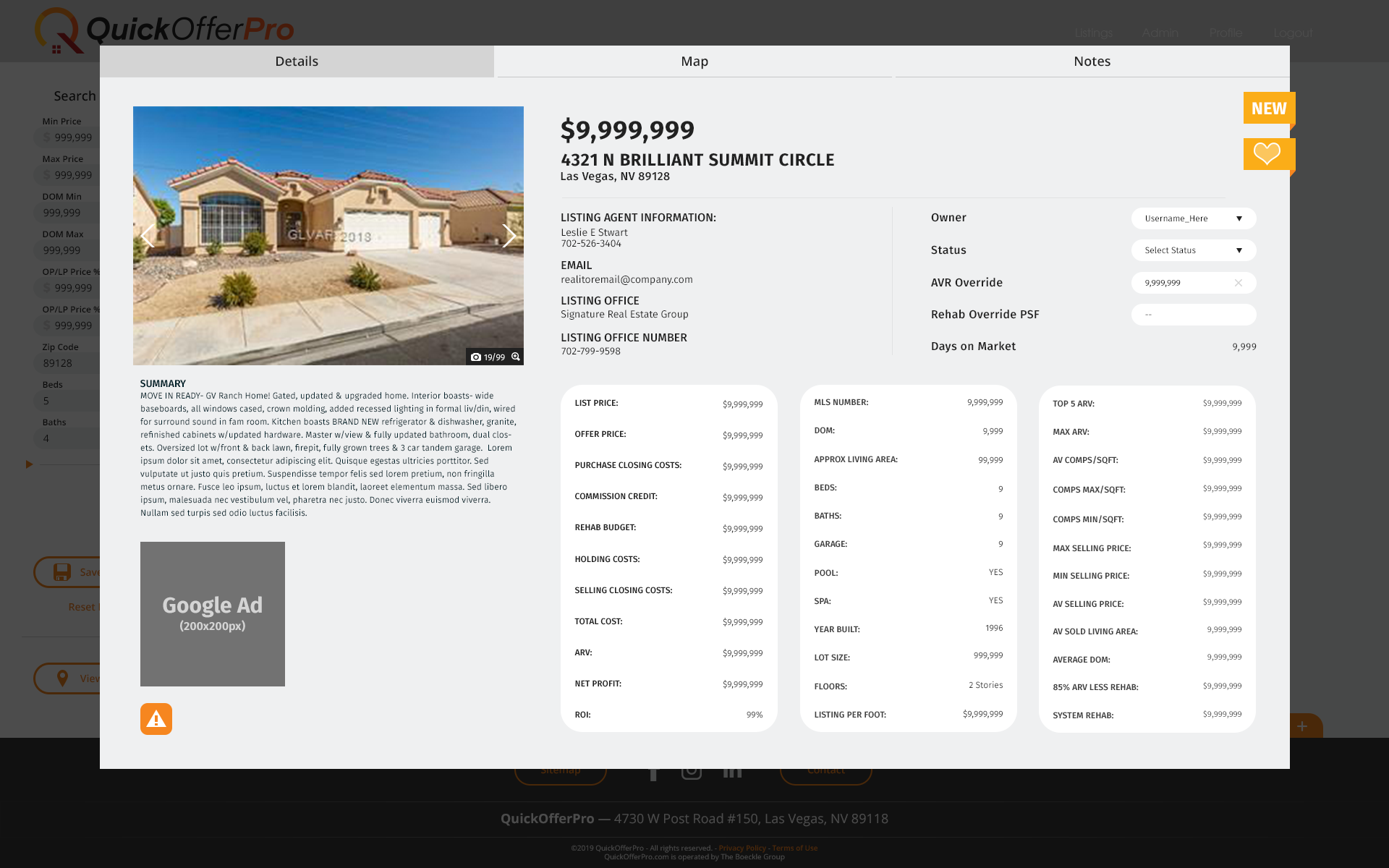This screenshot has width=1389, height=868.
Task: Expand the search panel's orange triangle
Action: click(29, 464)
